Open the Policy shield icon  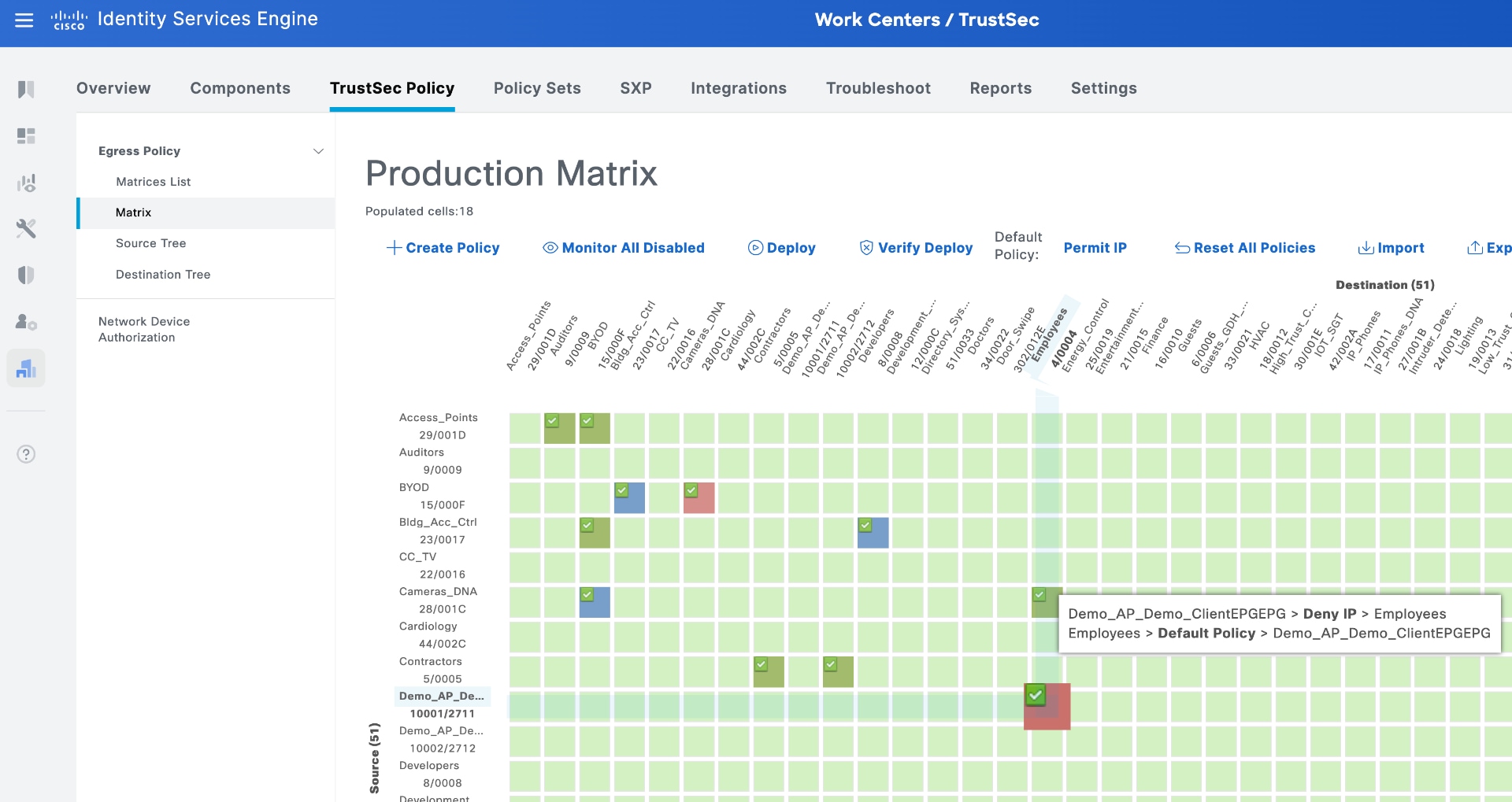[x=26, y=275]
